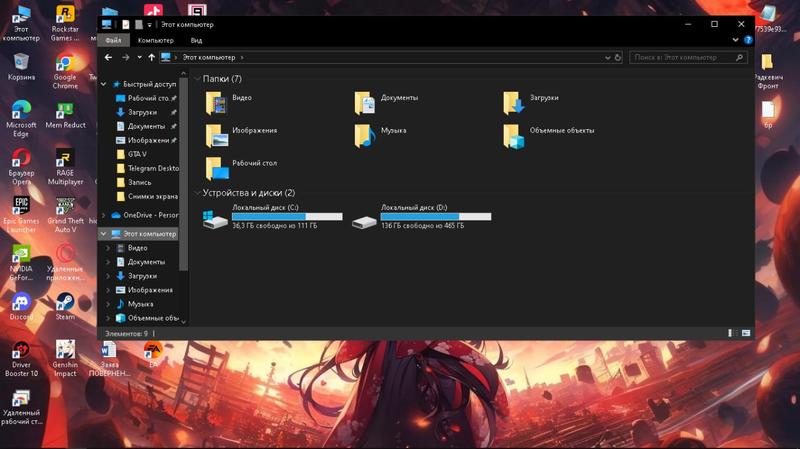Collapse the Папки (7) group
This screenshot has width=800, height=449.
pos(197,79)
